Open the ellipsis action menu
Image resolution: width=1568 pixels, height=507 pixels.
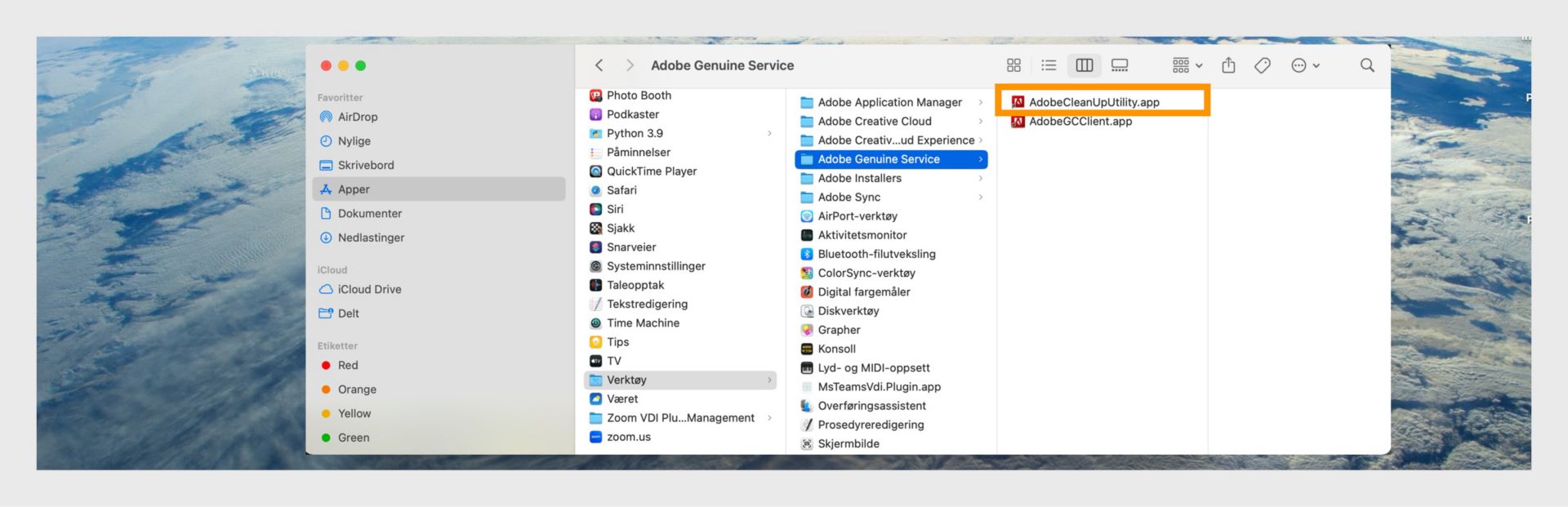pyautogui.click(x=1305, y=65)
